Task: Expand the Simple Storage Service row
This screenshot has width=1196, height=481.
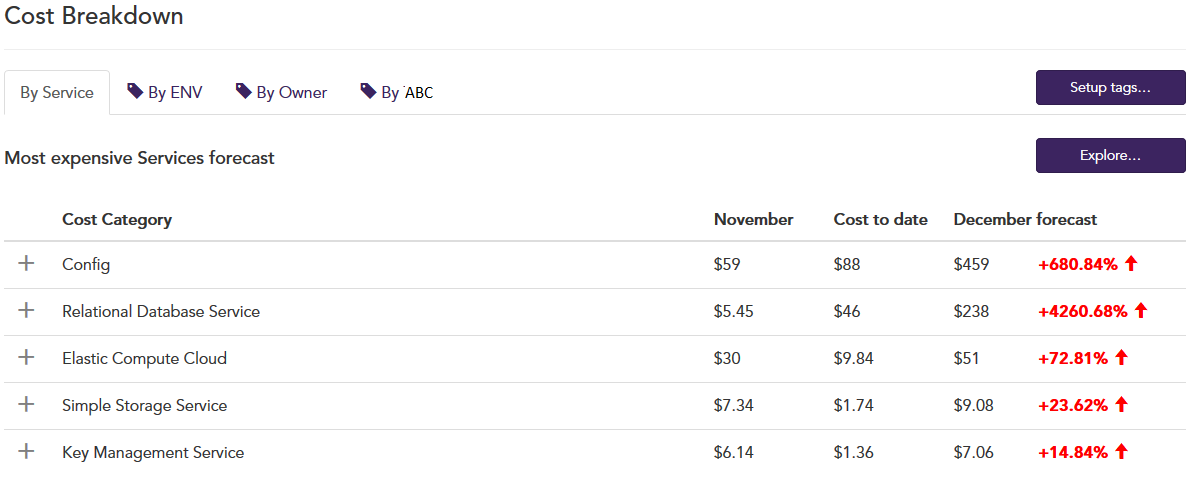Action: tap(27, 405)
